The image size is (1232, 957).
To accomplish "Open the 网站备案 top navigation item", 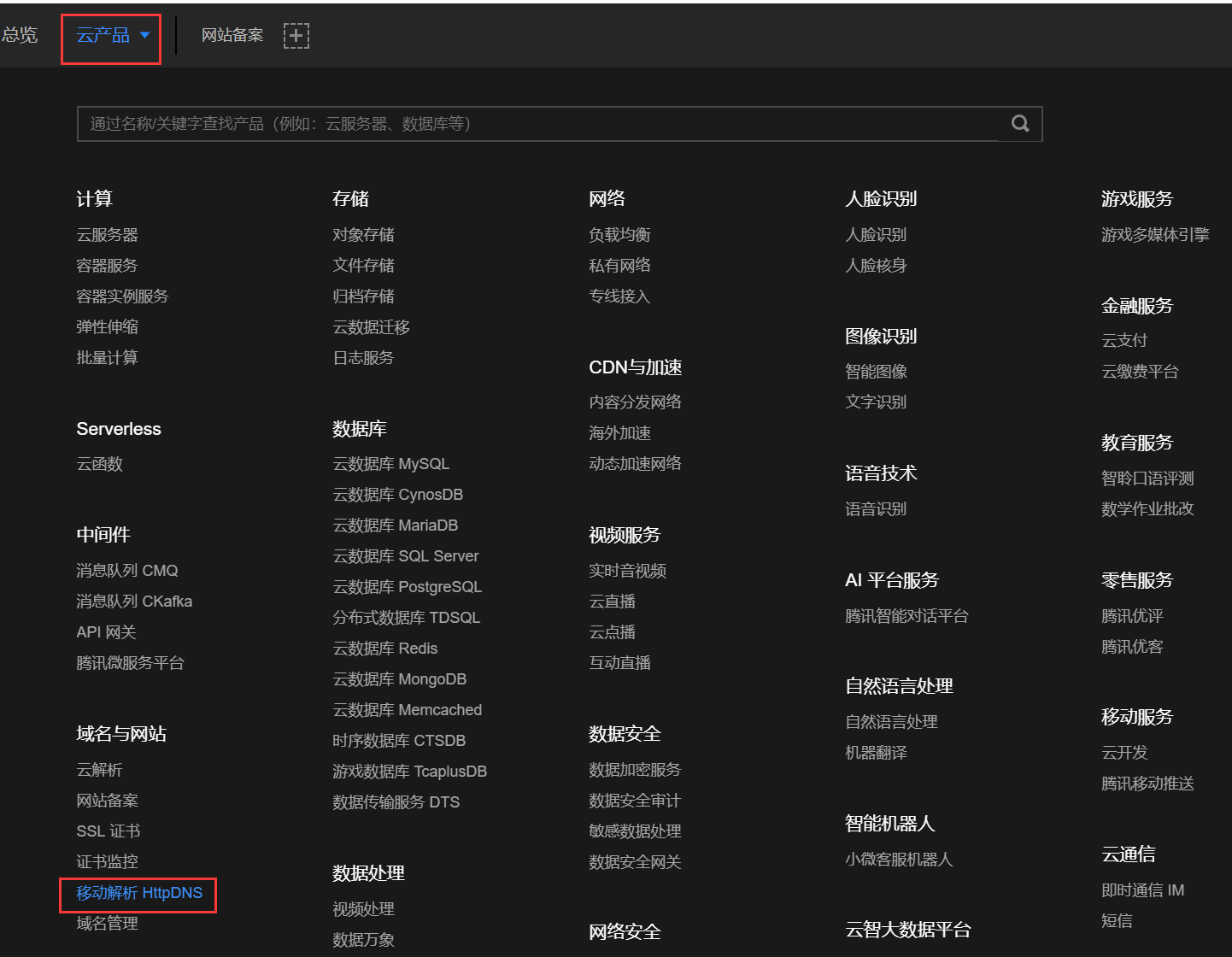I will [x=232, y=35].
